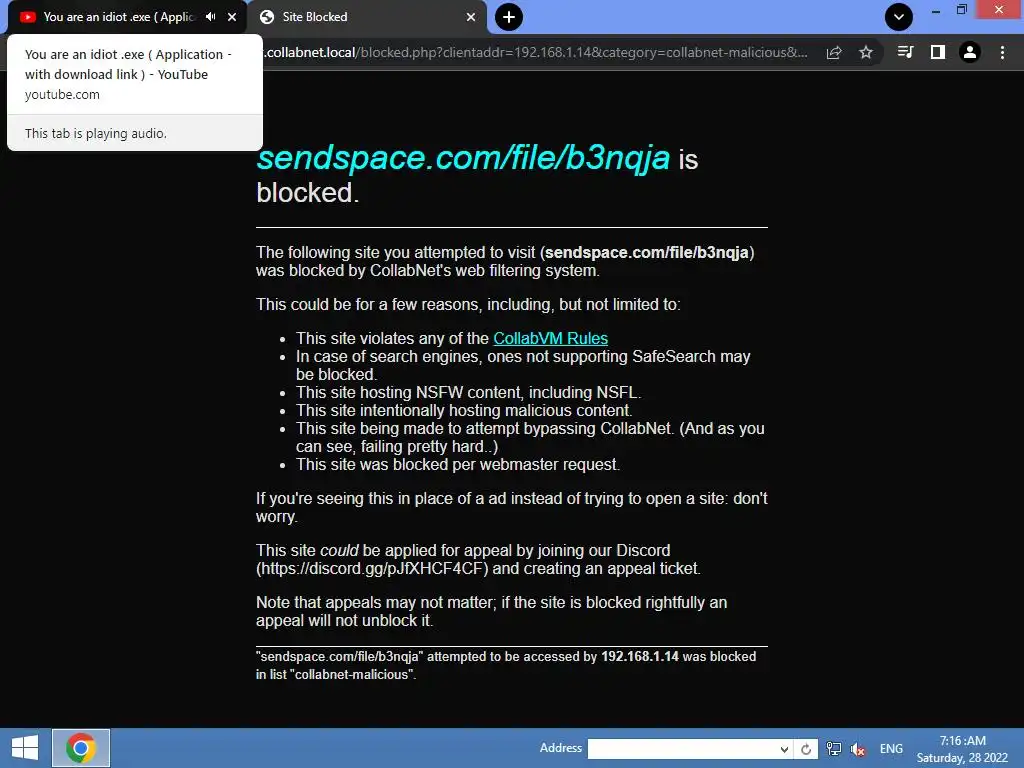
Task: Close the Site Blocked tab
Action: coord(471,17)
